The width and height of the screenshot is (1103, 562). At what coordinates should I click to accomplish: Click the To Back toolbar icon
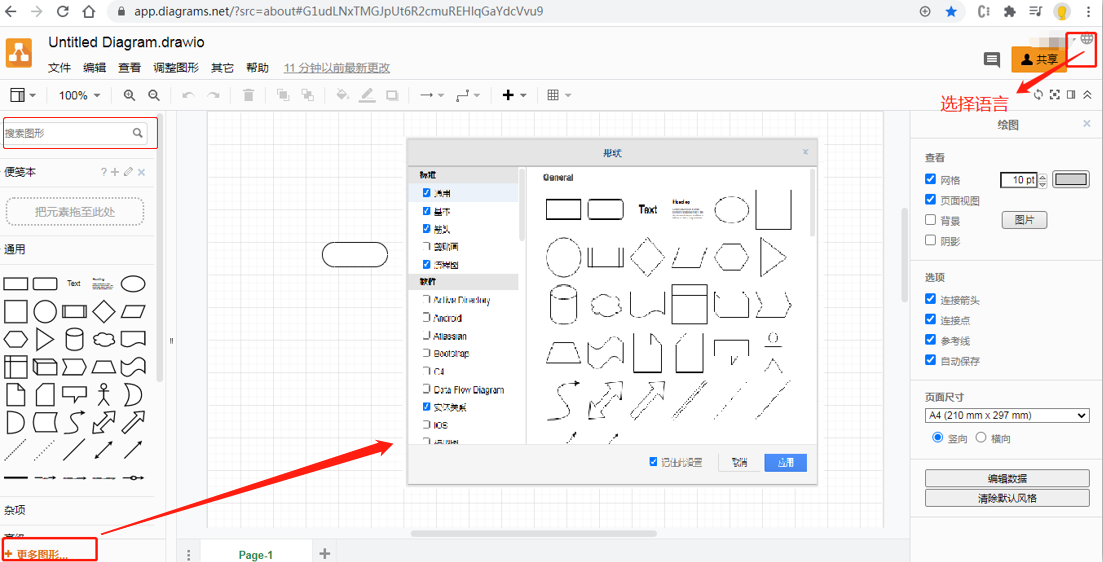307,95
